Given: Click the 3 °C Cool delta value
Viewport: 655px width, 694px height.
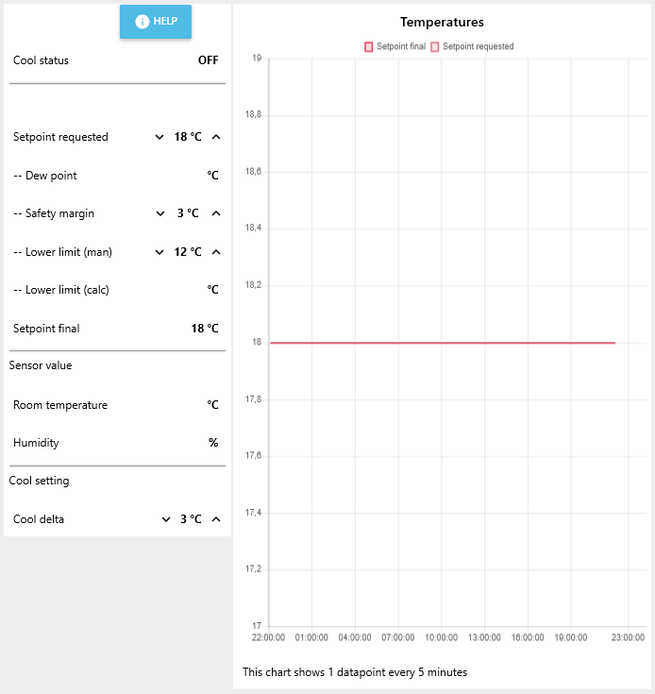Looking at the screenshot, I should click(x=191, y=519).
